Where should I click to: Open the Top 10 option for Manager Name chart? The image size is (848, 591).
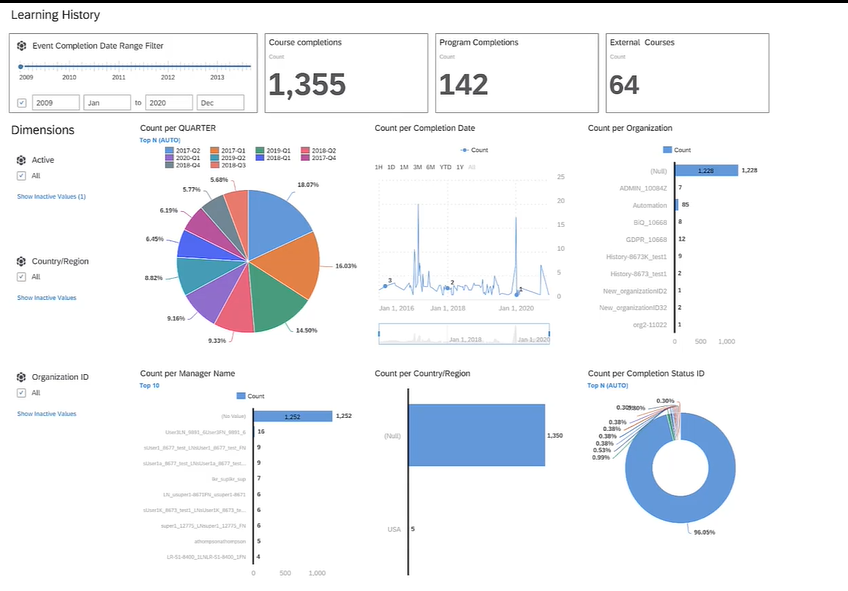(149, 385)
